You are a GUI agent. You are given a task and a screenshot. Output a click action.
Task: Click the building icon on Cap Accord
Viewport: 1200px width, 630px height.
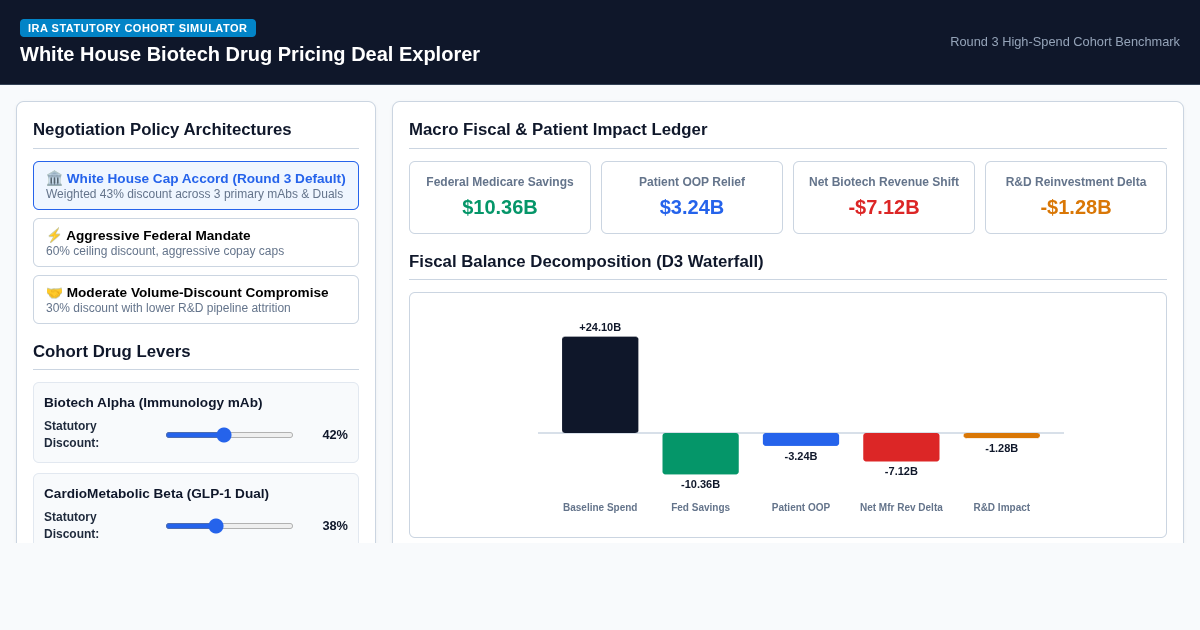click(54, 179)
